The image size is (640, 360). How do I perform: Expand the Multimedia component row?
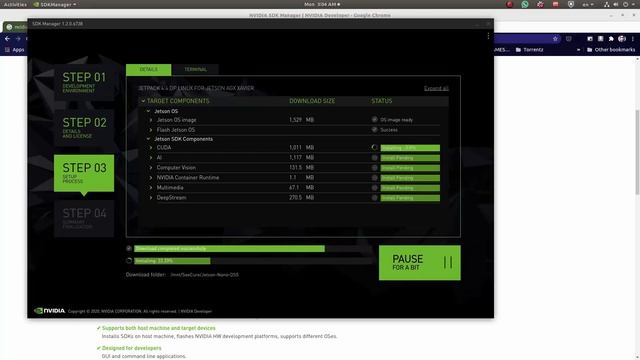(151, 188)
